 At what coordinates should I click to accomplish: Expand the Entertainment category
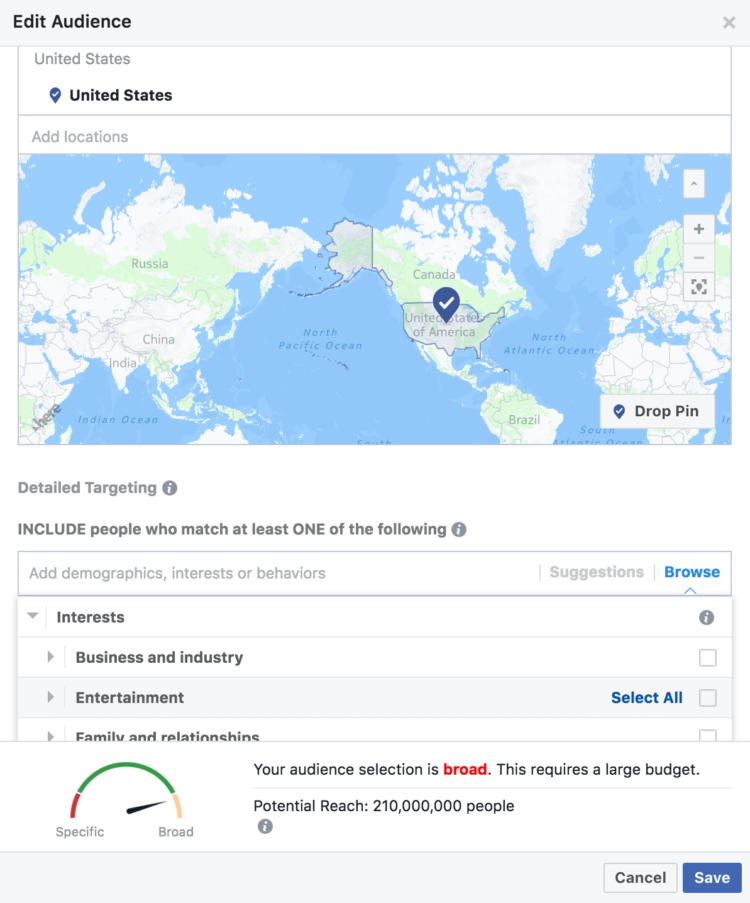pyautogui.click(x=51, y=697)
